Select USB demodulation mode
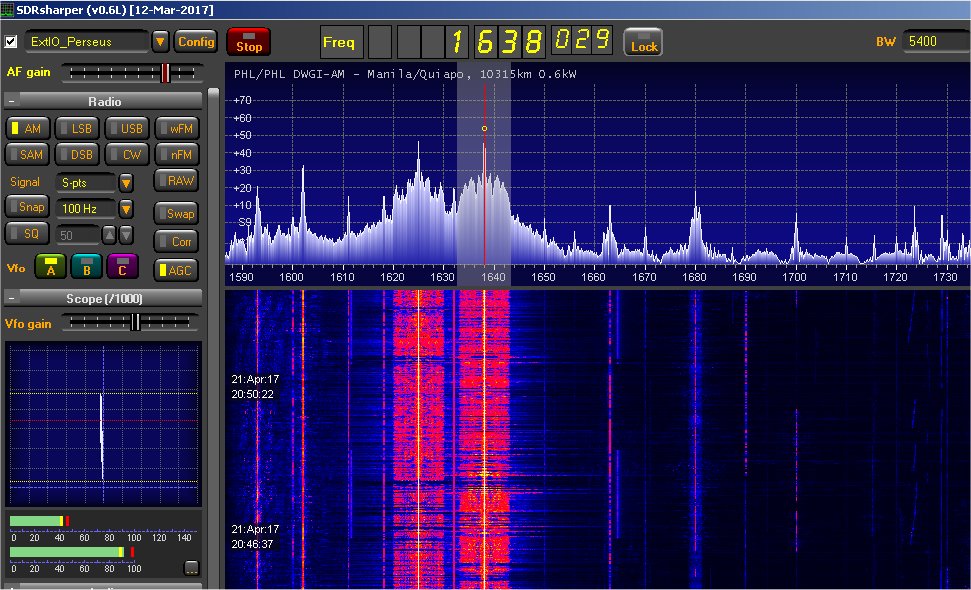971x590 pixels. pyautogui.click(x=127, y=129)
